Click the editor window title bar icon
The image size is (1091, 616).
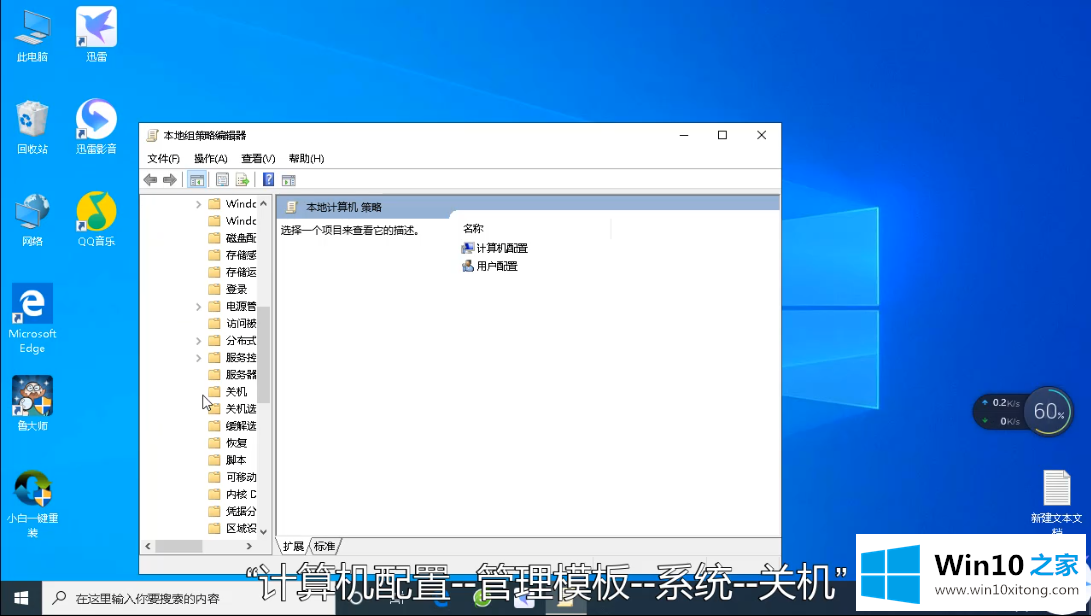[x=152, y=135]
